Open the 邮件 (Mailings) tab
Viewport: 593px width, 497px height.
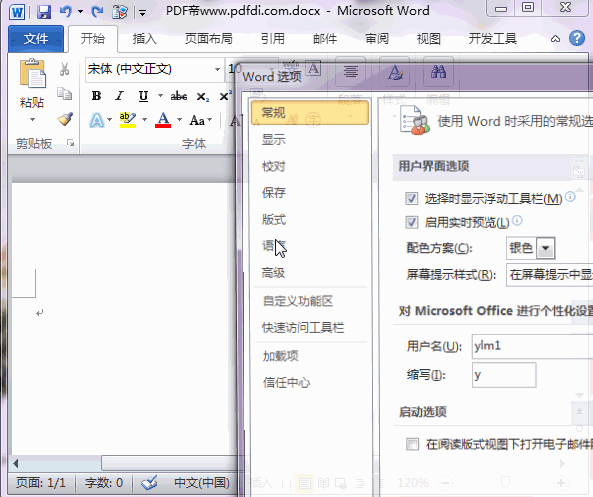[x=325, y=39]
